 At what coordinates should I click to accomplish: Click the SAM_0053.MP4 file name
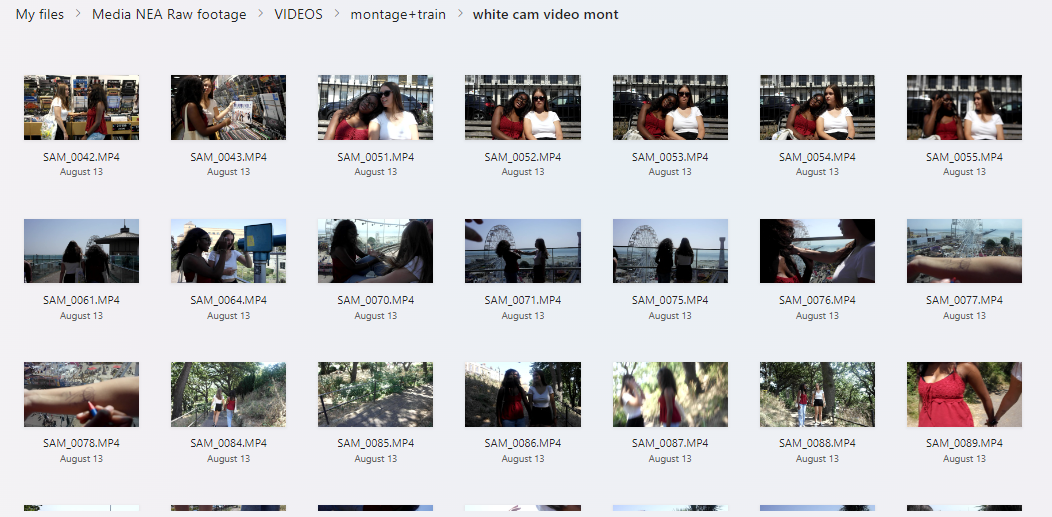tap(670, 157)
